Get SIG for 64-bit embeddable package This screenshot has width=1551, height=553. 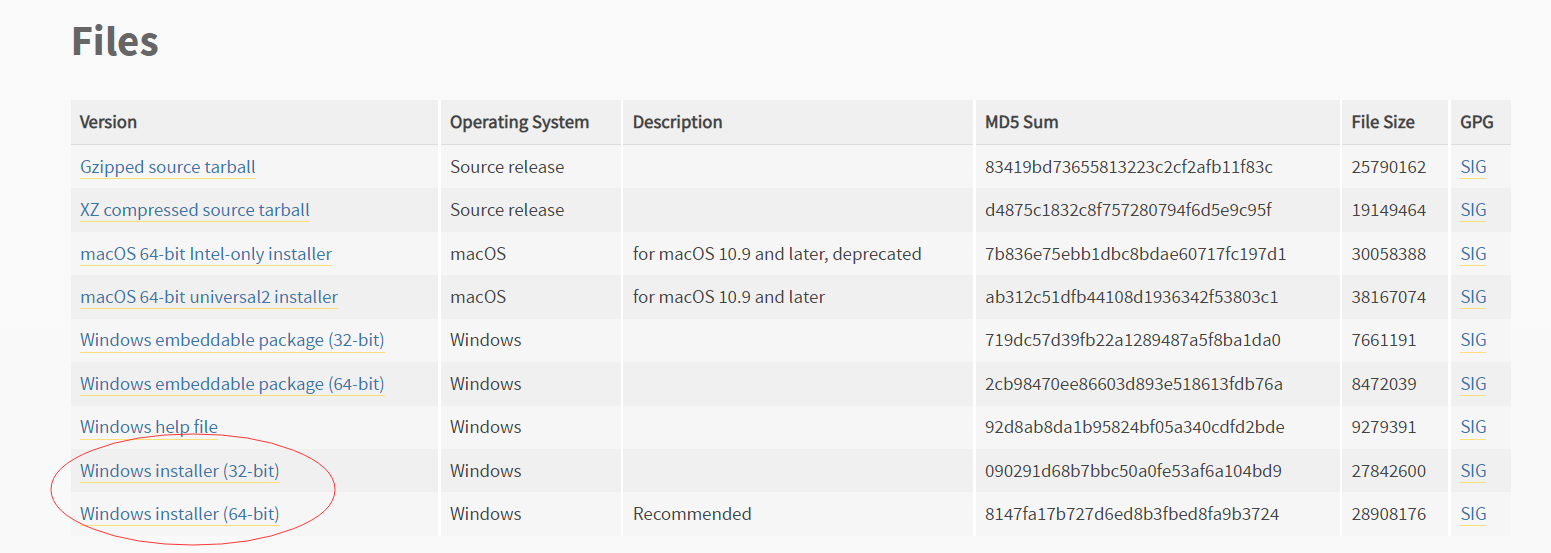tap(1473, 384)
